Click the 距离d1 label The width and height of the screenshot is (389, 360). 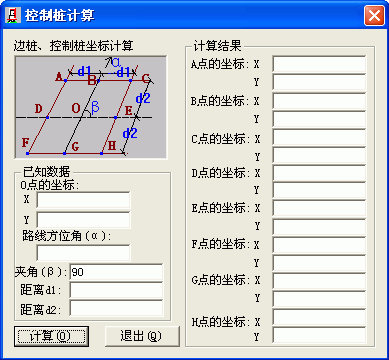point(41,290)
